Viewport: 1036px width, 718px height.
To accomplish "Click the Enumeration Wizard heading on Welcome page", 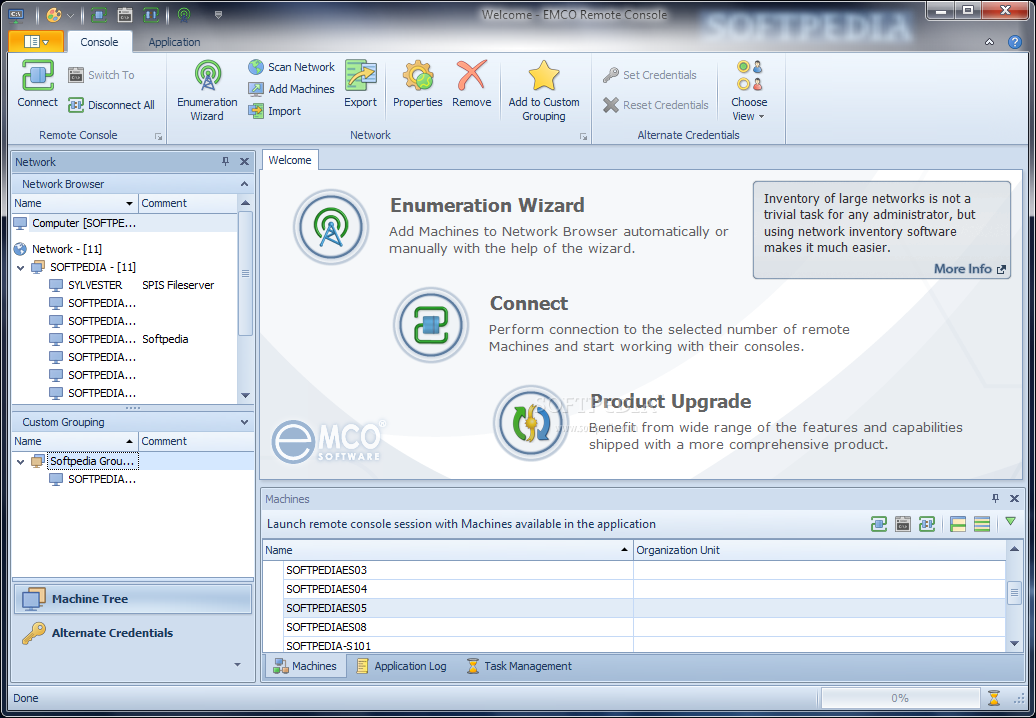I will point(487,205).
